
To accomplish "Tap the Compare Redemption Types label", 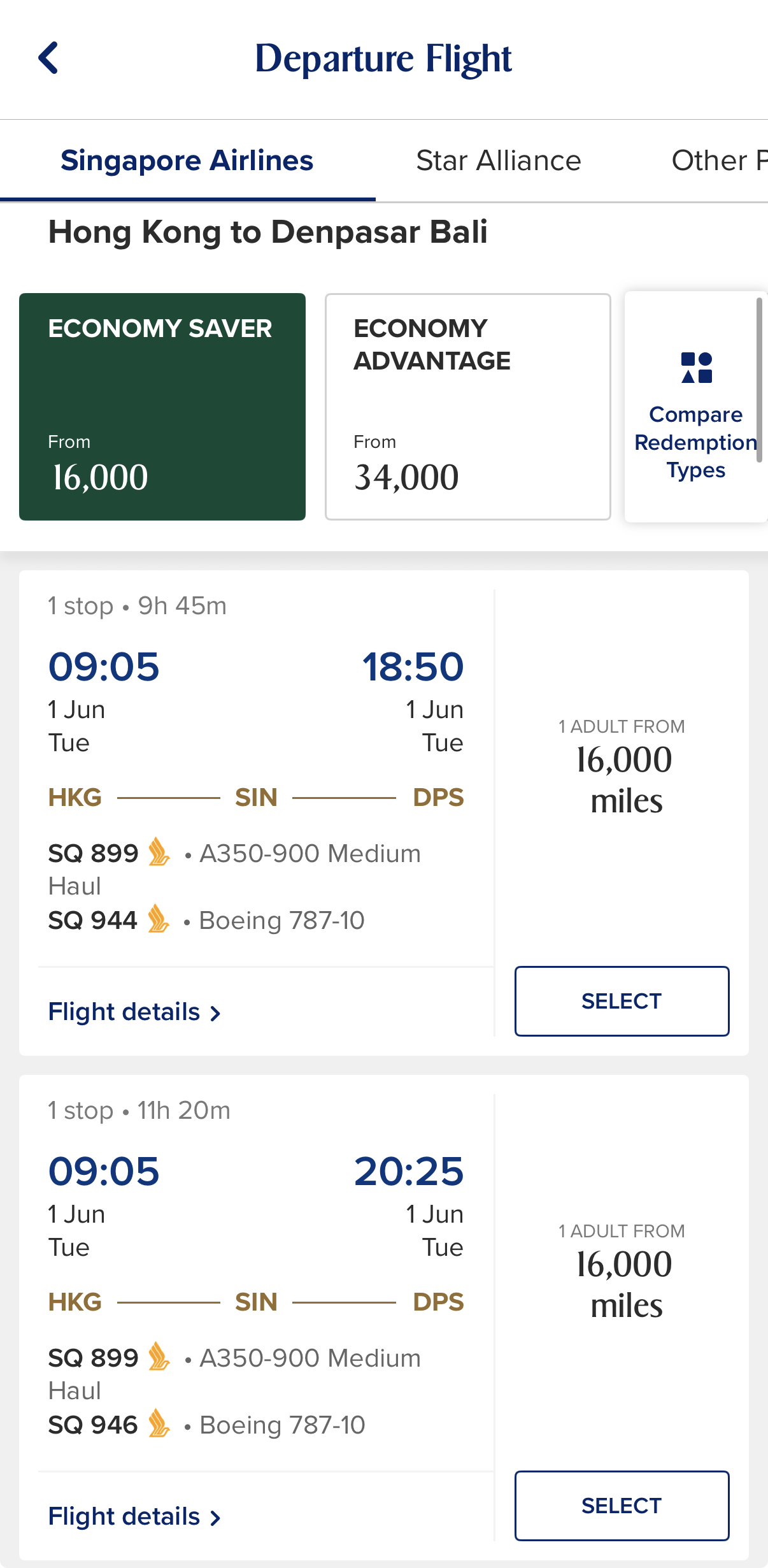I will click(x=696, y=442).
